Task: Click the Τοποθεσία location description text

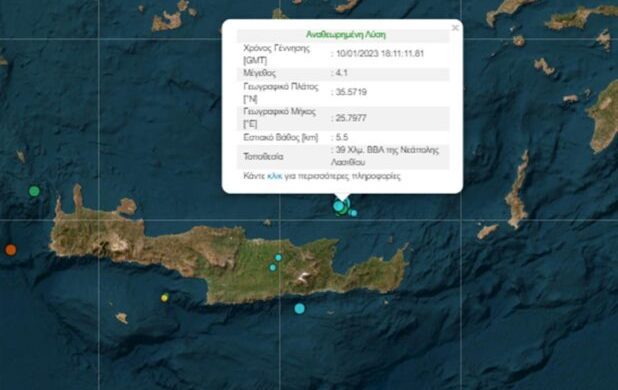Action: (385, 156)
